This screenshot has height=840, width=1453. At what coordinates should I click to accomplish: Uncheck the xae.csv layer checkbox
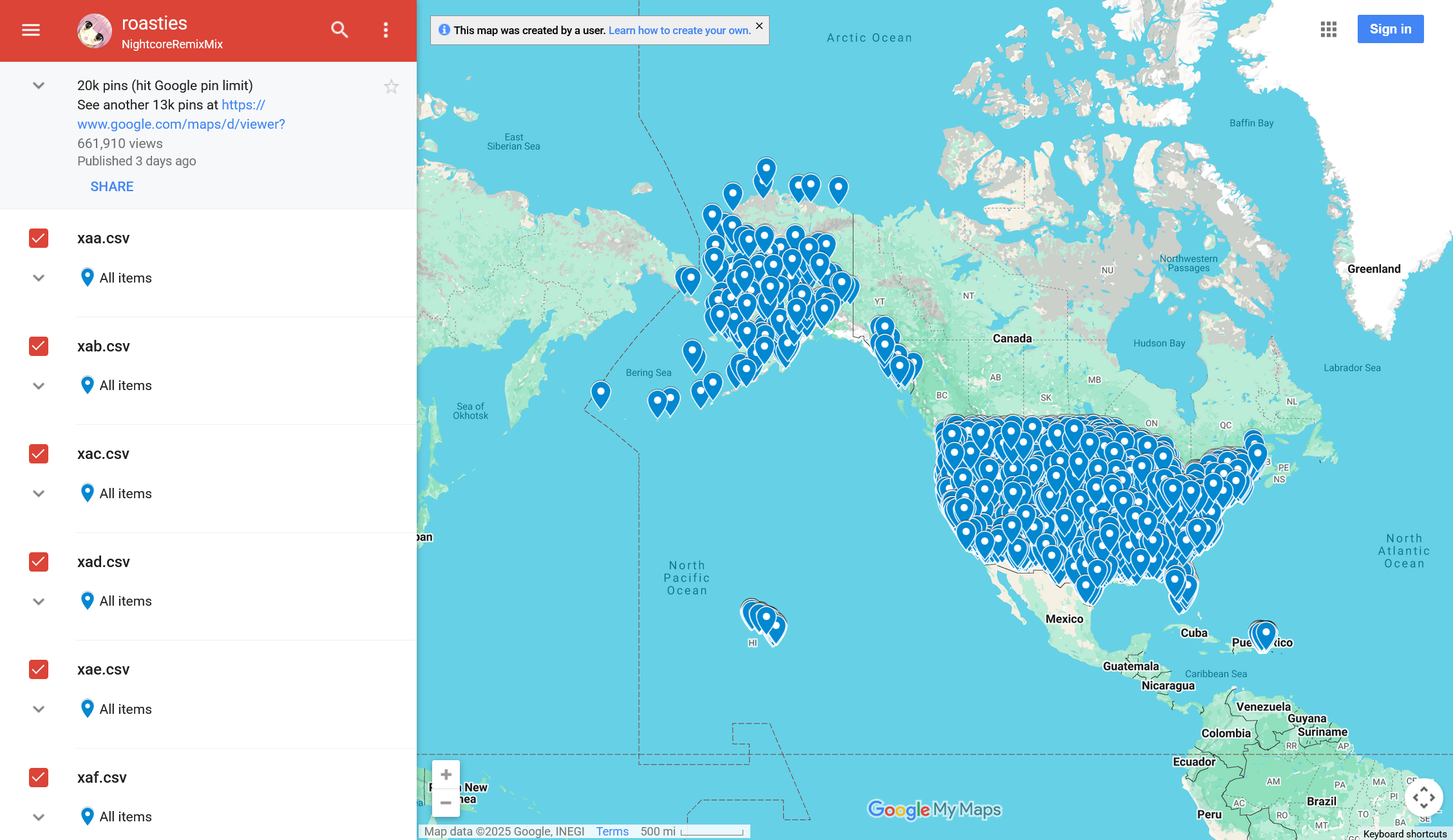[39, 669]
